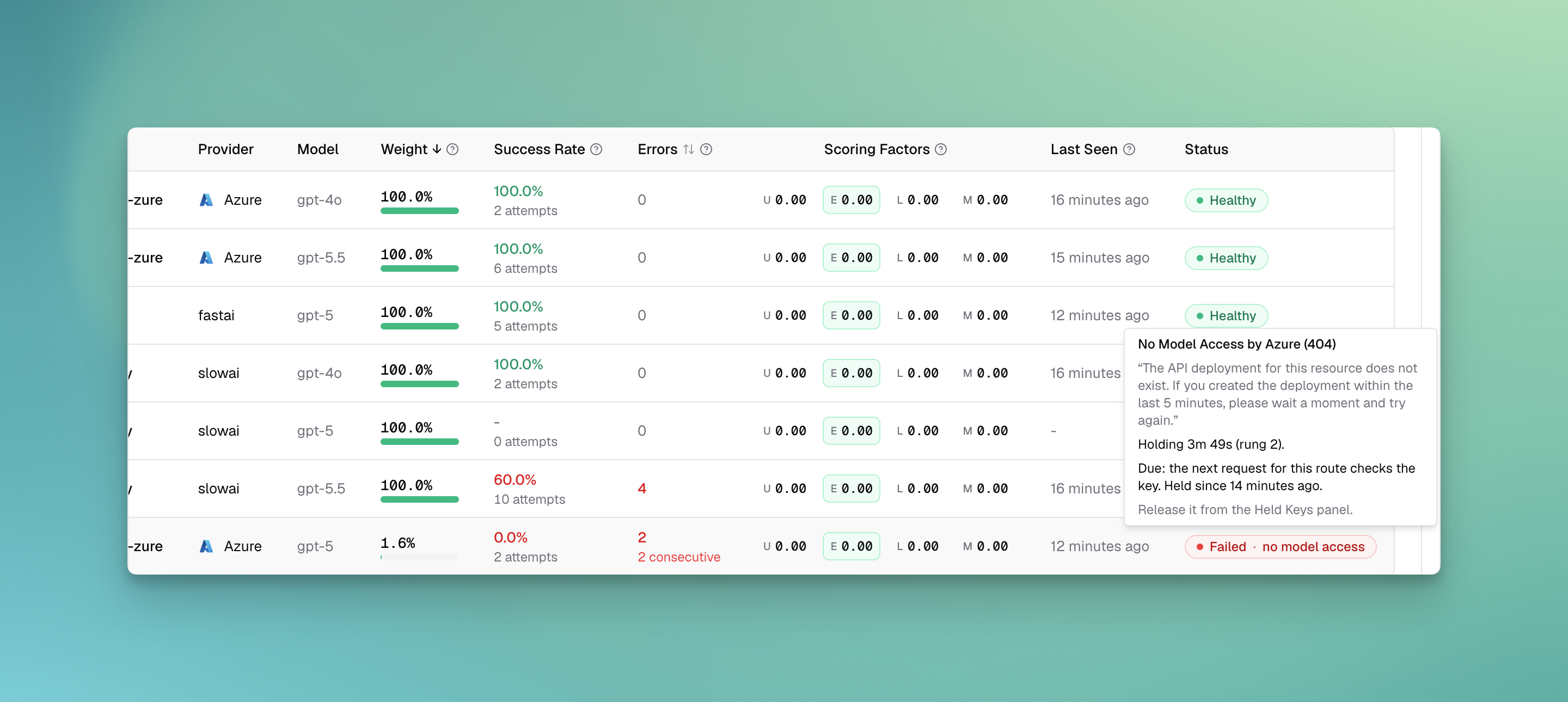Screen dimensions: 1568x702
Task: Click the Azure logo in gpt-5 row
Action: (206, 546)
